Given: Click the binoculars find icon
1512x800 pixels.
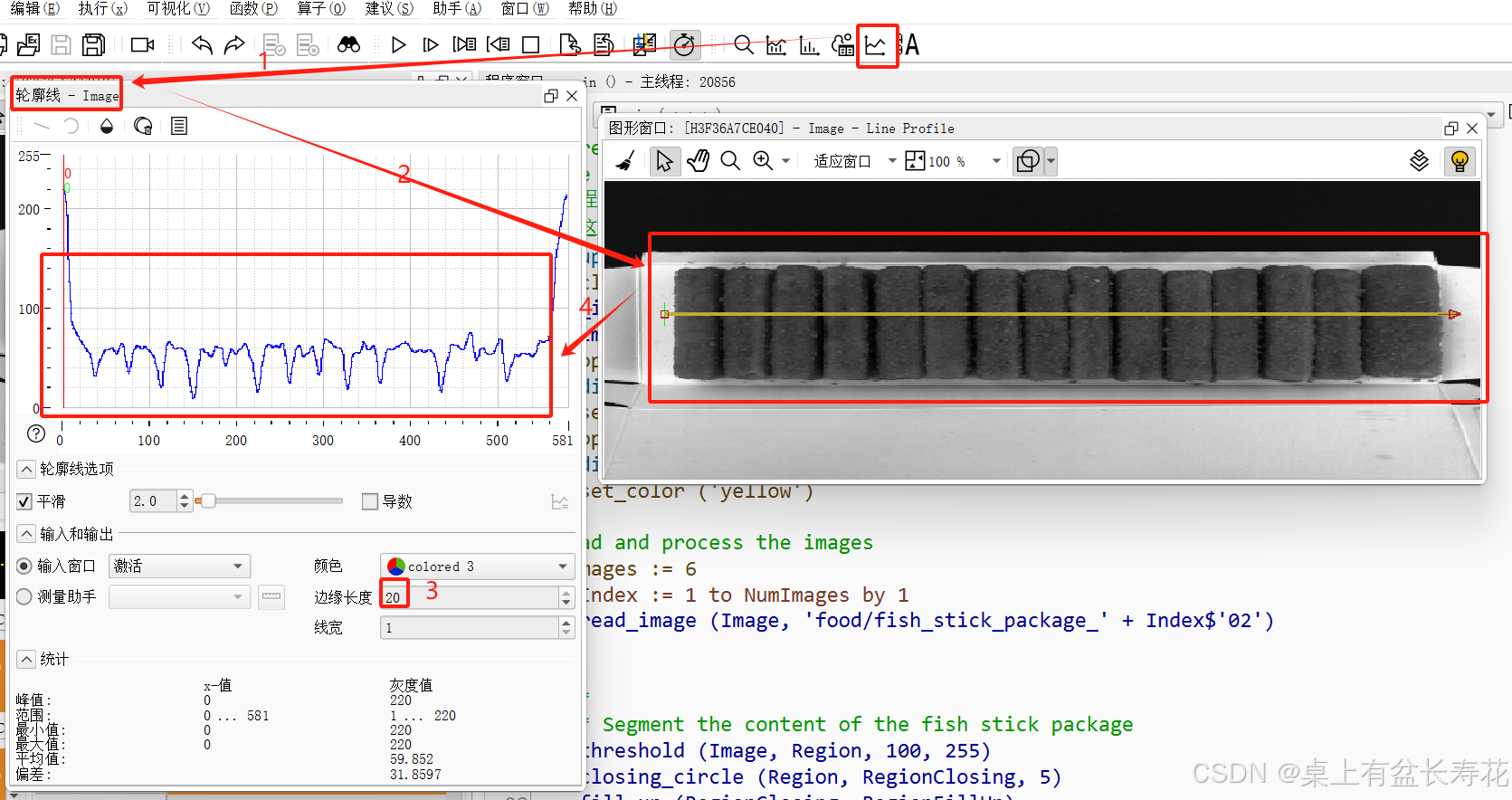Looking at the screenshot, I should point(348,44).
